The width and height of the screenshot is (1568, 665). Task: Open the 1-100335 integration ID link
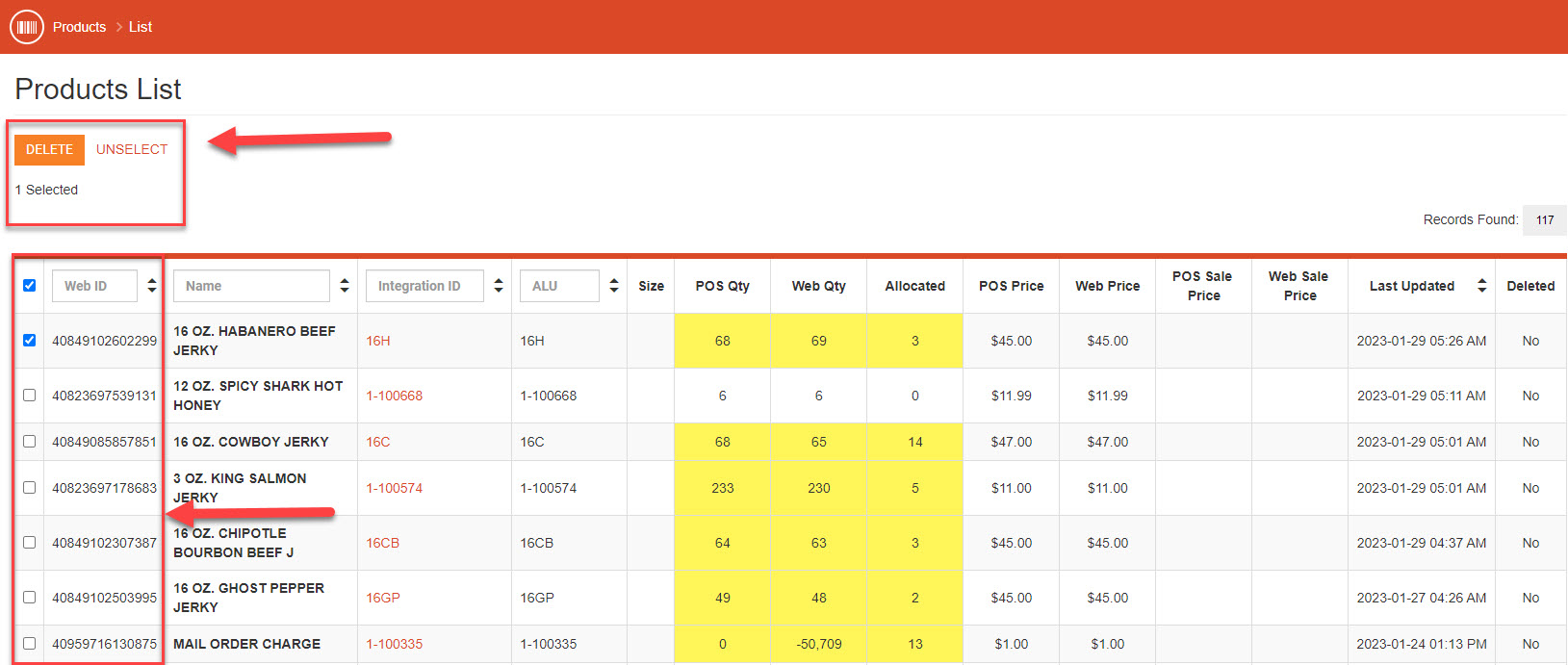click(x=394, y=644)
